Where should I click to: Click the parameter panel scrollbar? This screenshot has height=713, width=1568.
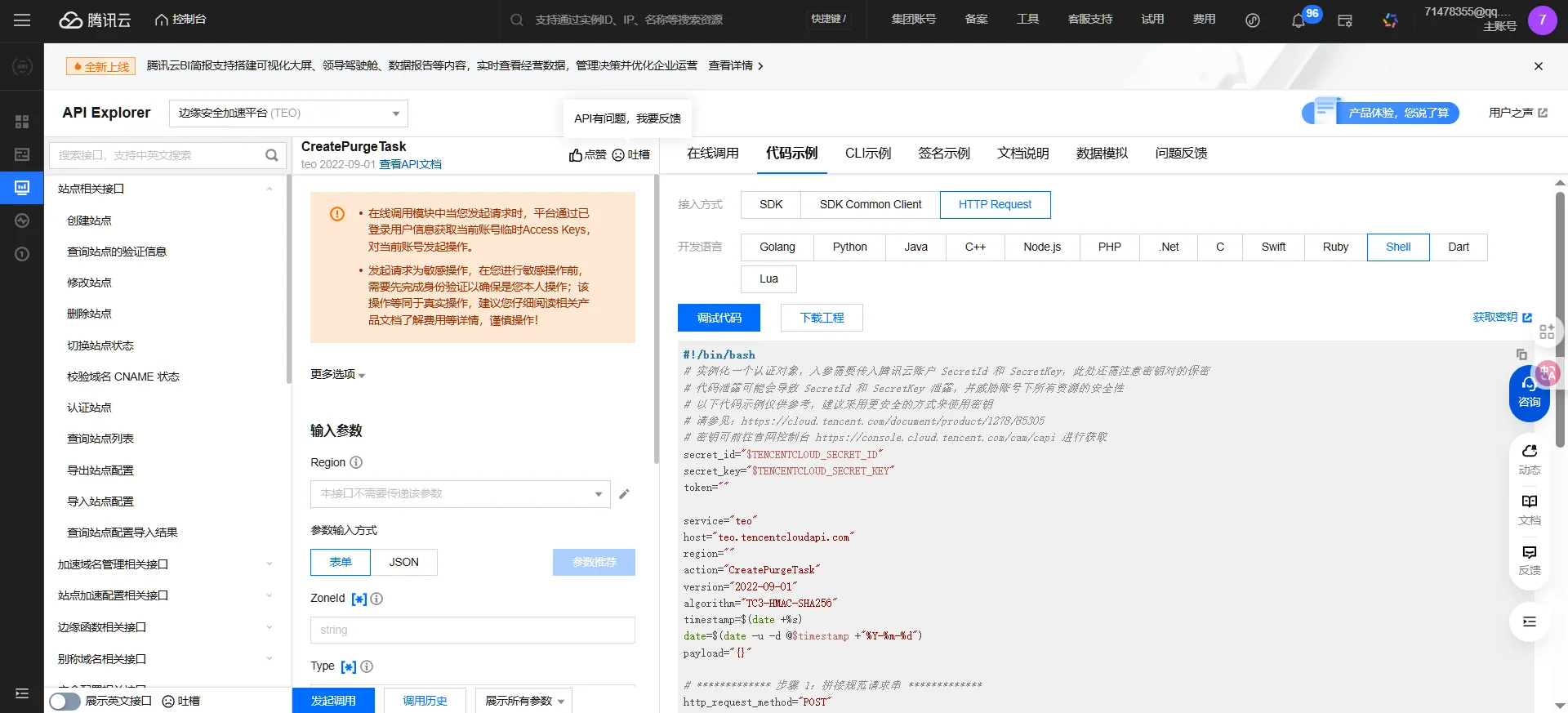point(656,319)
